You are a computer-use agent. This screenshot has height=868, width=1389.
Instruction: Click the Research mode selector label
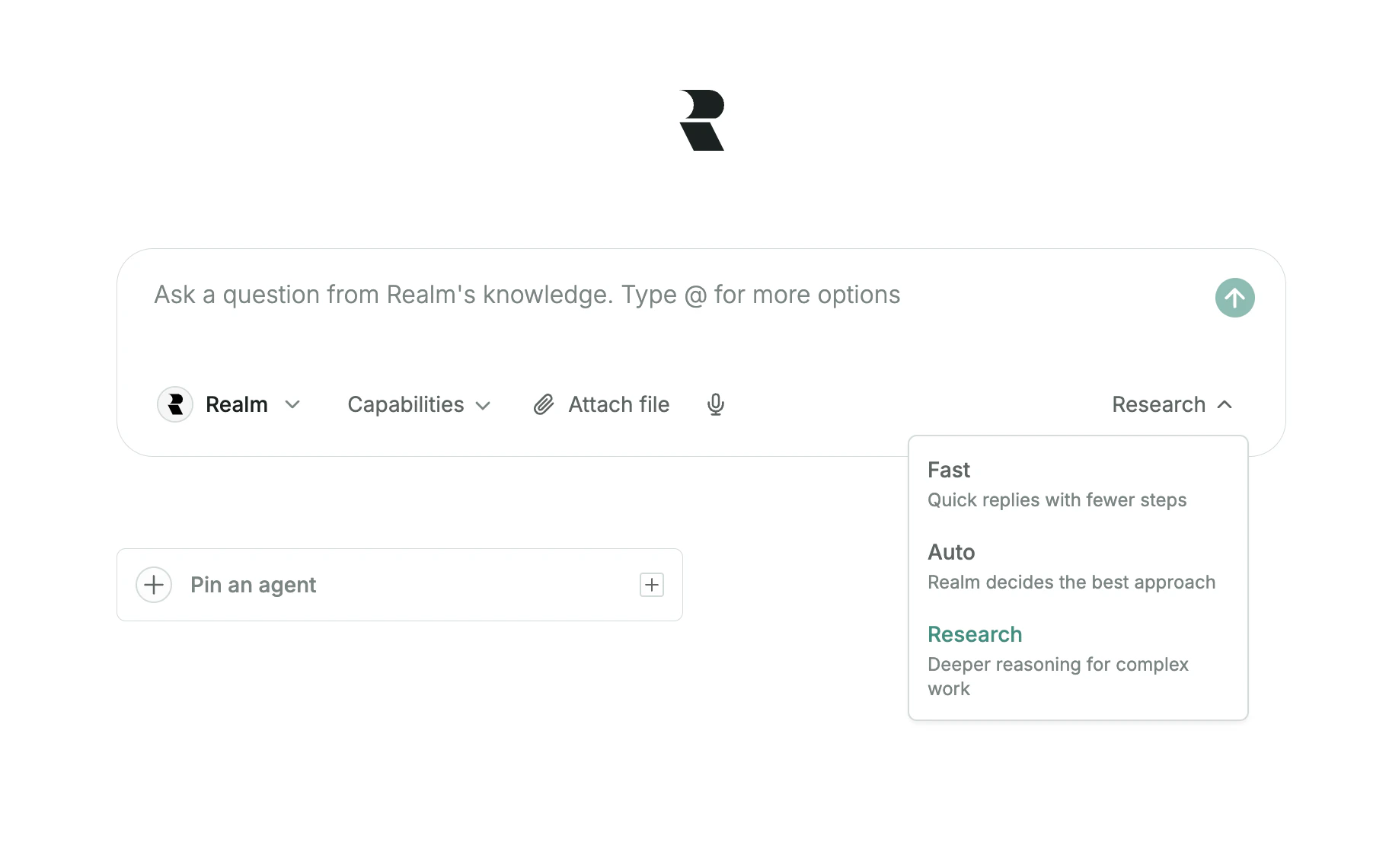tap(1158, 404)
